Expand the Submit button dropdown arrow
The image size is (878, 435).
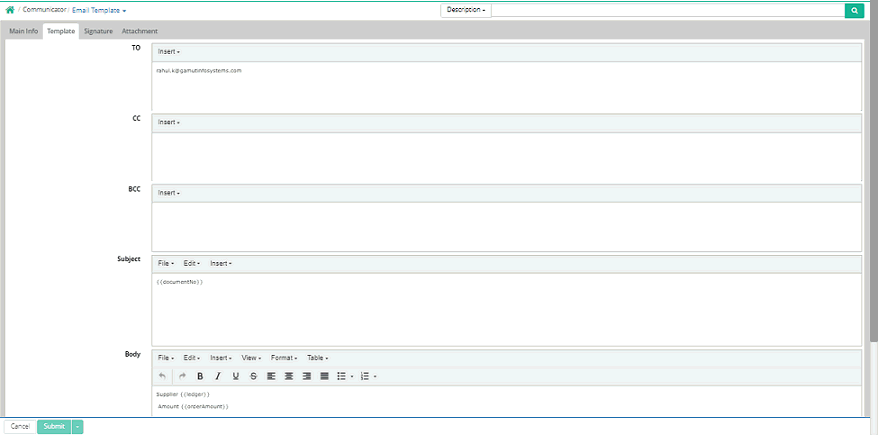[x=78, y=427]
